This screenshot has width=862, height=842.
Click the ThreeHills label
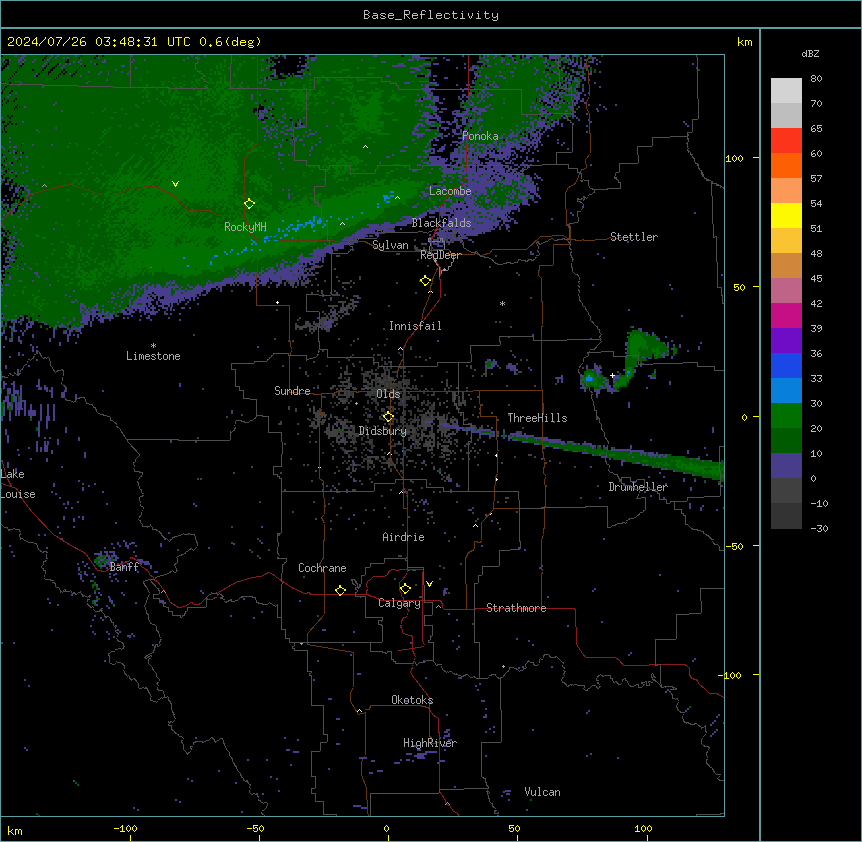[537, 418]
